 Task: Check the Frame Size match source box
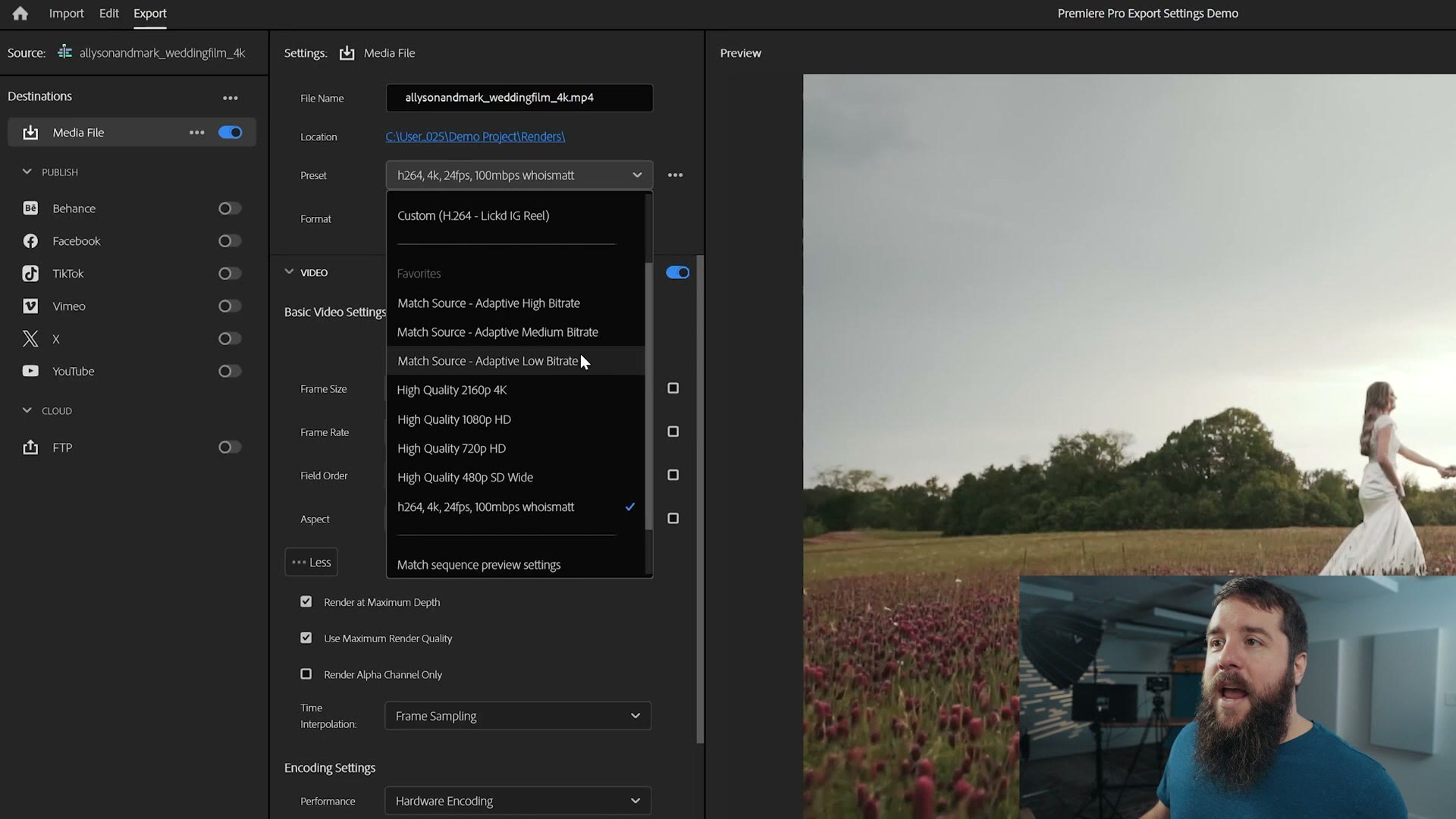[673, 388]
